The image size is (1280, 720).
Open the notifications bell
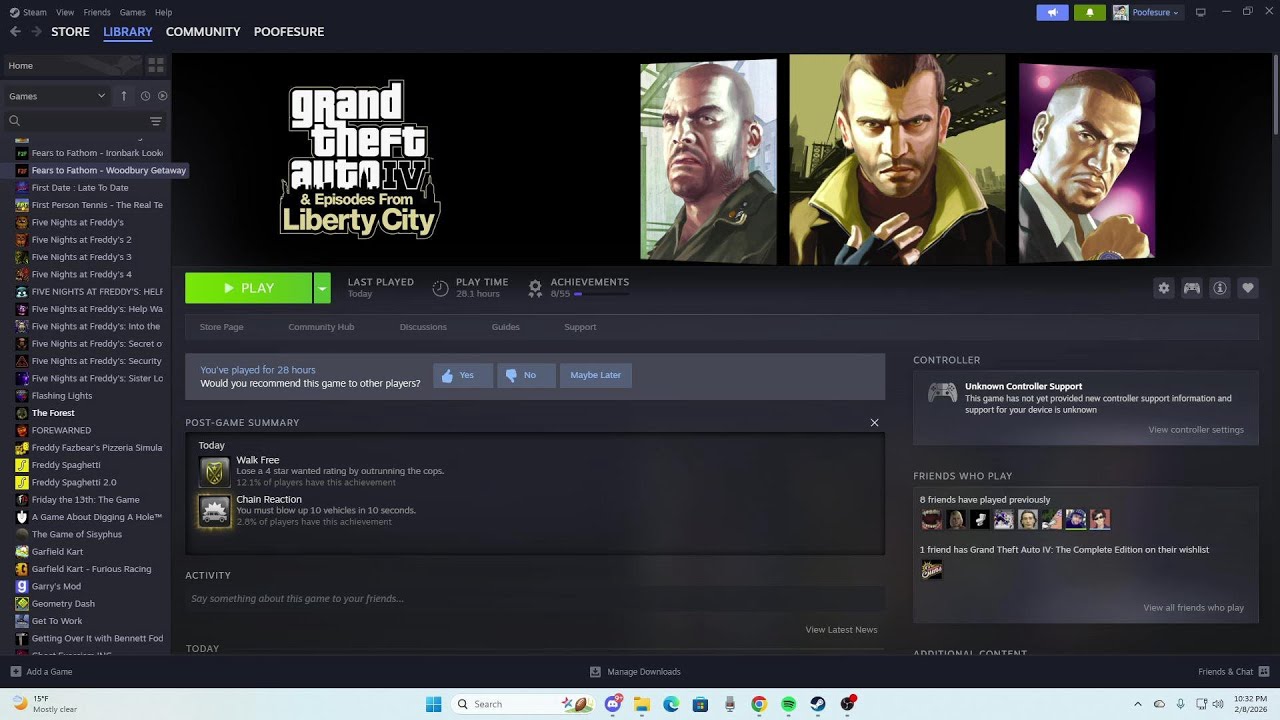1089,12
